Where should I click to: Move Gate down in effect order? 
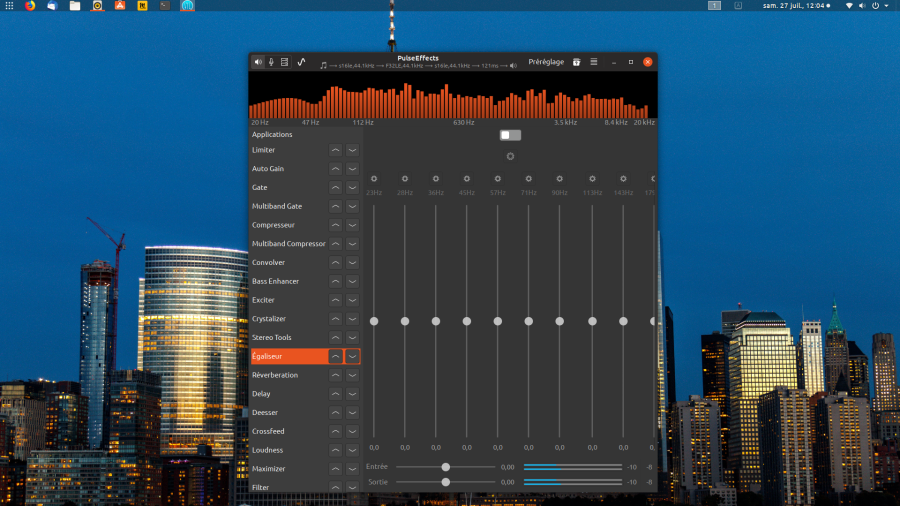tap(352, 188)
